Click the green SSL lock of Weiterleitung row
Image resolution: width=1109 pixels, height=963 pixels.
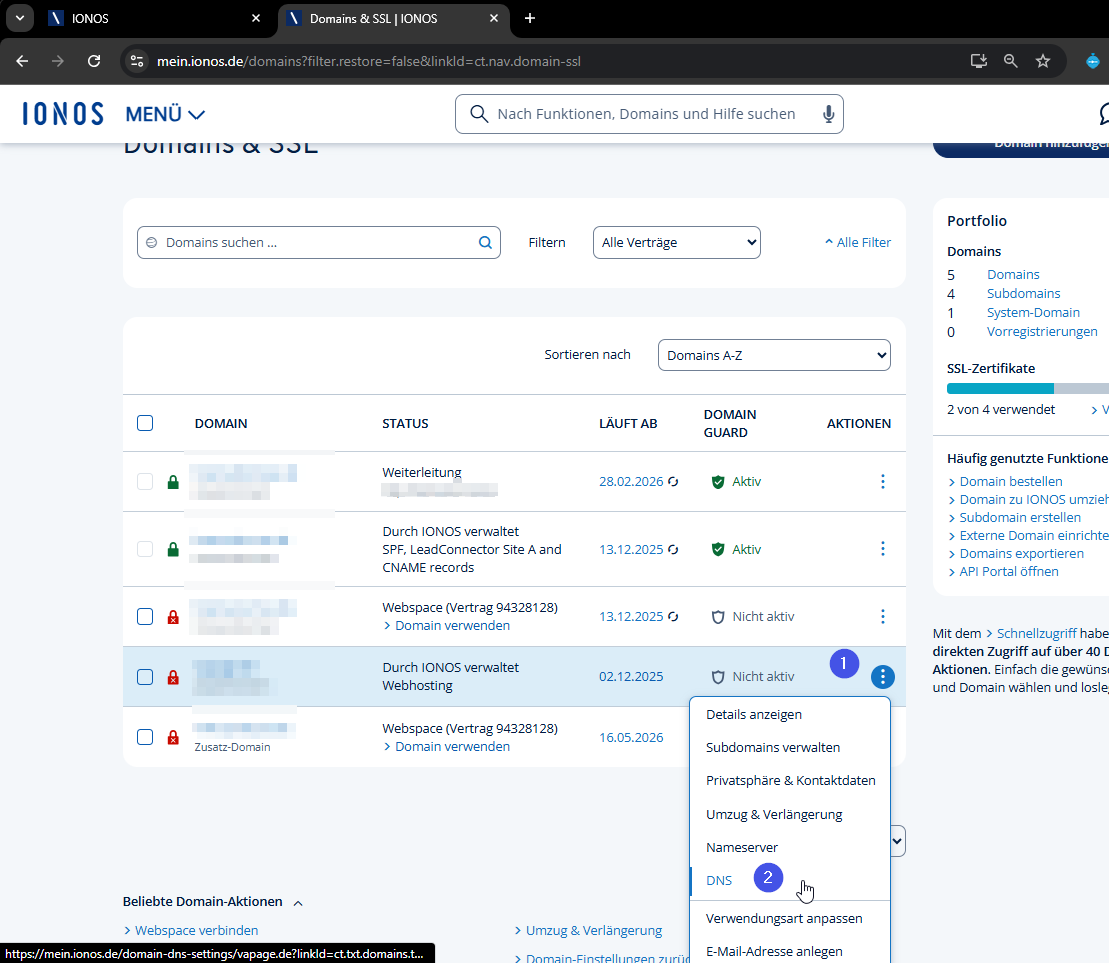pyautogui.click(x=173, y=482)
